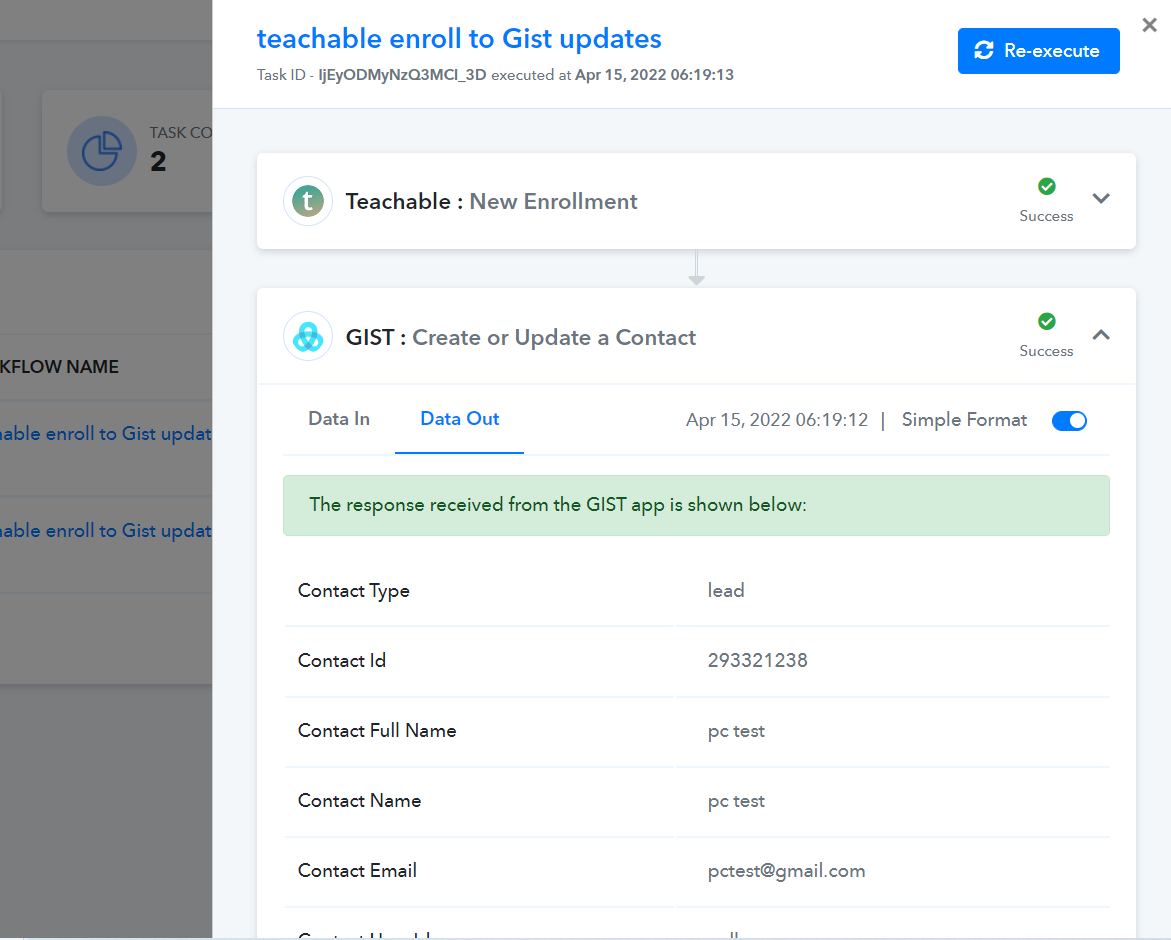1171x940 pixels.
Task: Click the flow arrow between steps
Action: tap(696, 268)
